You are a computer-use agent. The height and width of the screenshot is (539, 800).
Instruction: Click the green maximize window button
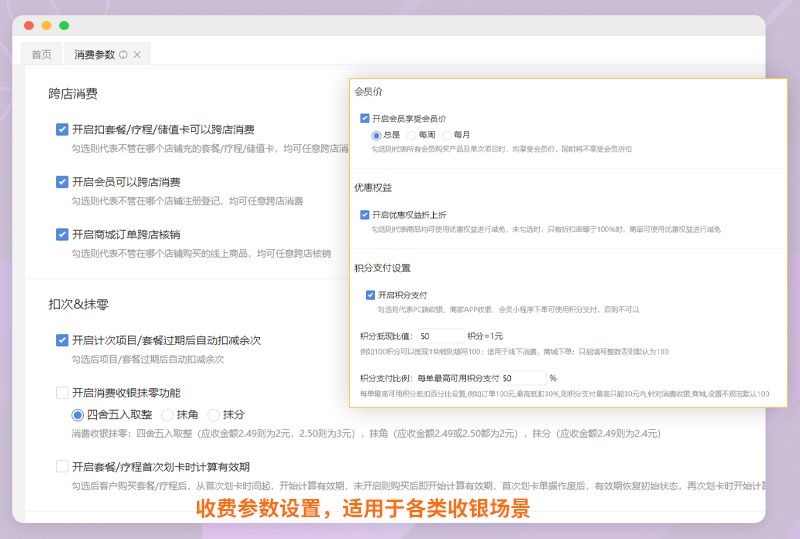64,25
